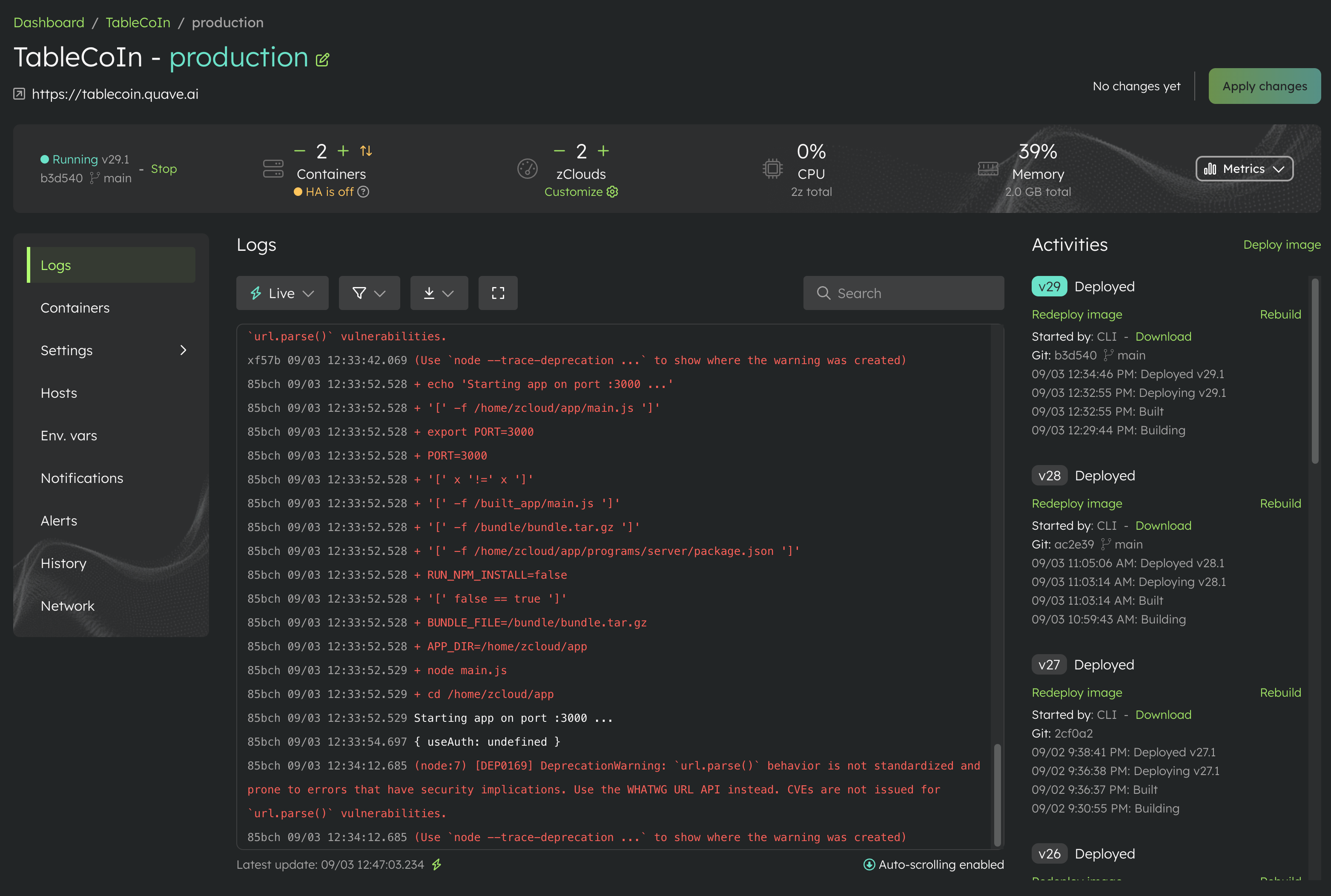Open Hosts in sidebar

click(x=59, y=393)
